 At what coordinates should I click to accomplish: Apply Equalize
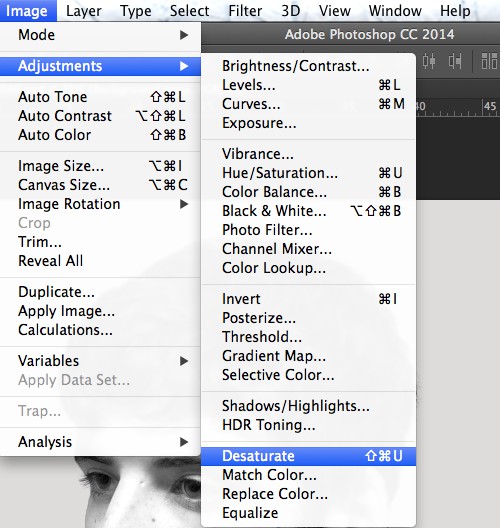tap(308, 513)
